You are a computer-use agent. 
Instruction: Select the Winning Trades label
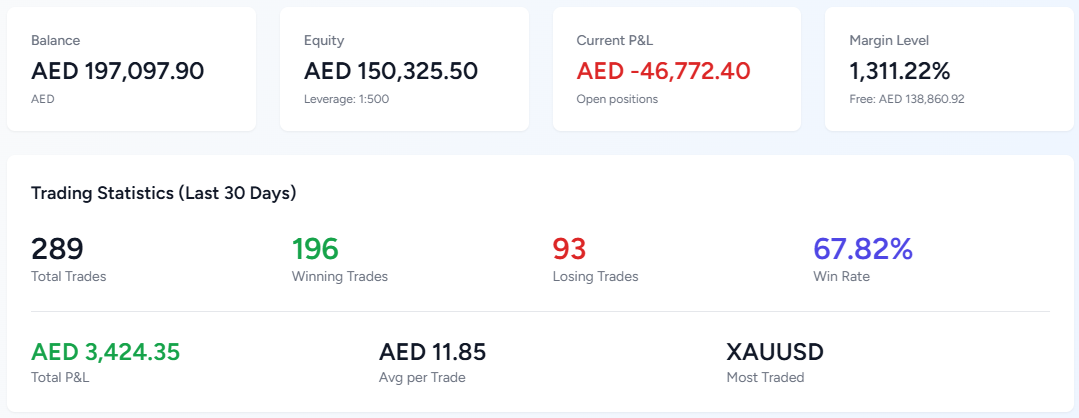point(339,276)
